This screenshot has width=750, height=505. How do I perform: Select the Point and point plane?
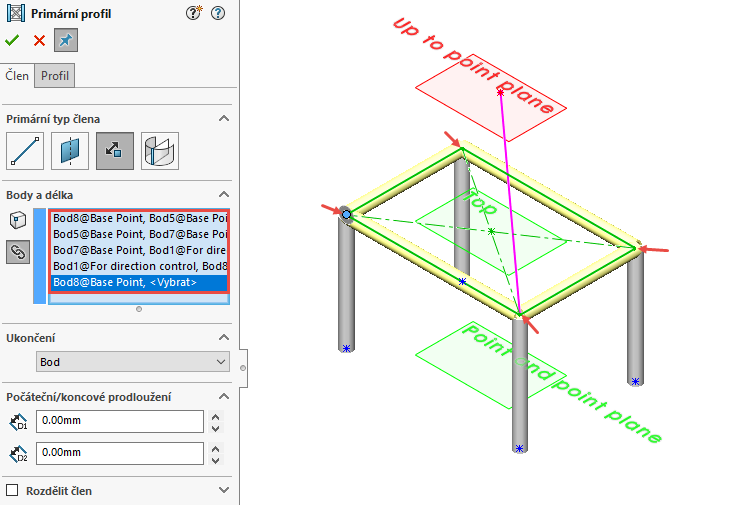coord(490,365)
